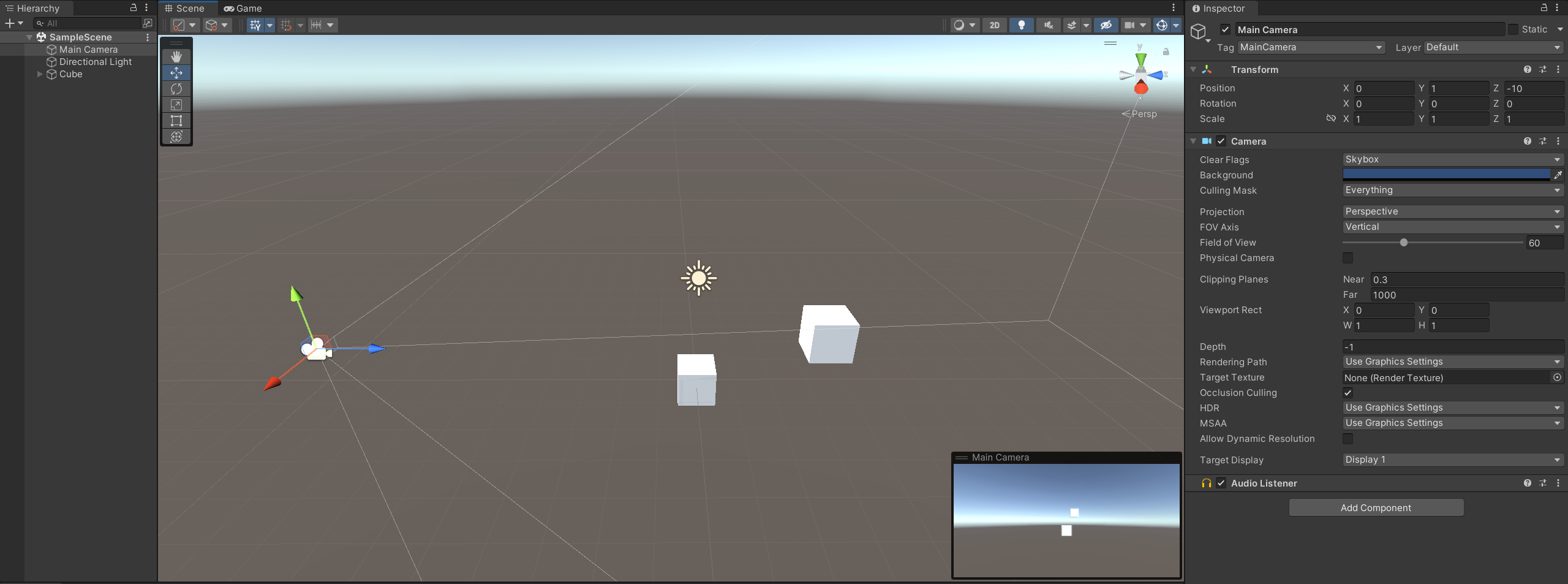Click the camera Background color swatch
1568x584 pixels.
pyautogui.click(x=1447, y=175)
